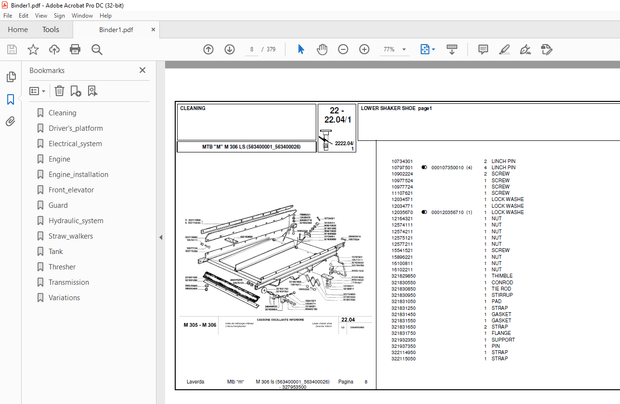Add the document to starred favorites
The height and width of the screenshot is (404, 620).
[x=33, y=49]
